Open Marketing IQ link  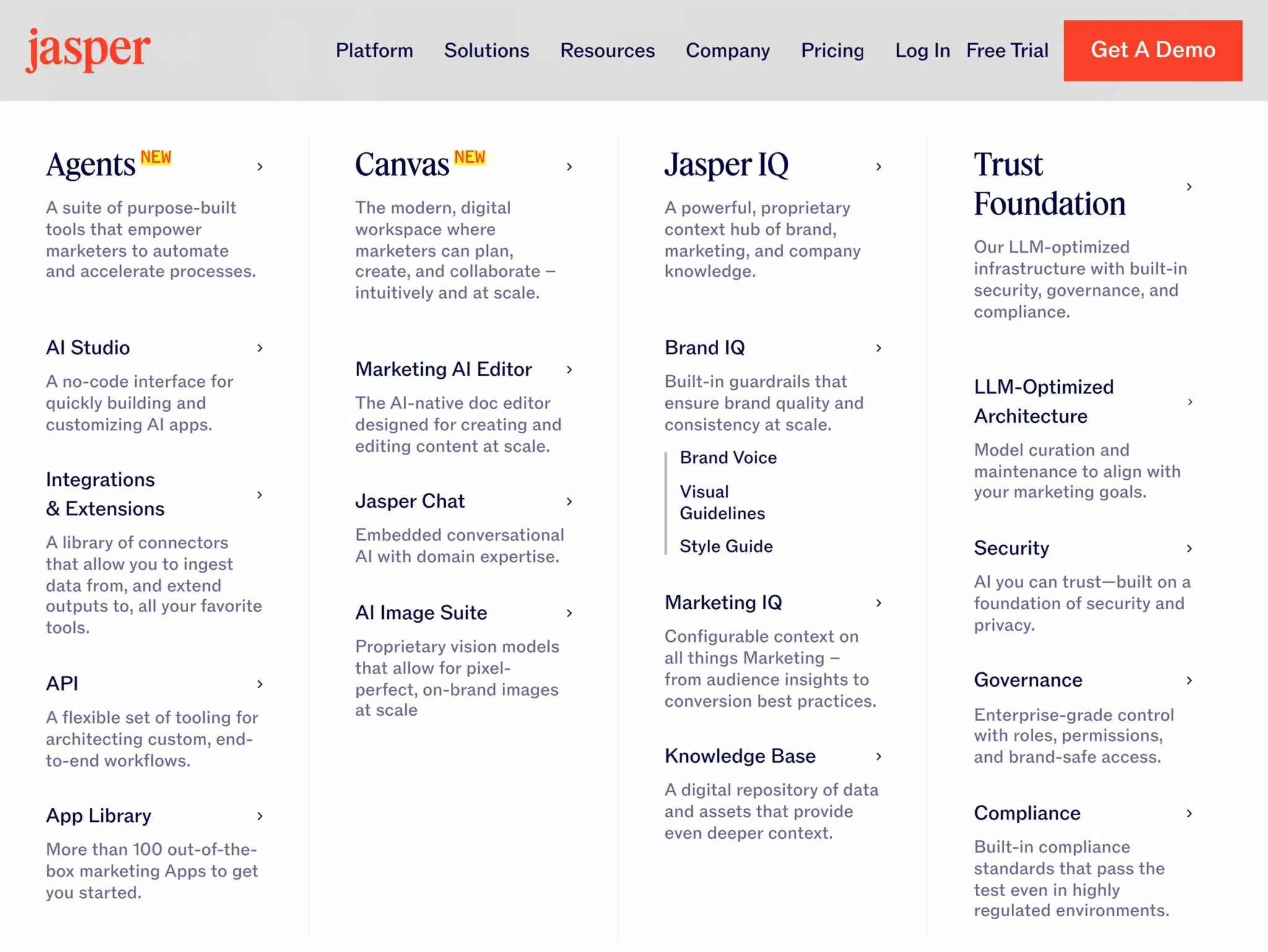pos(723,603)
